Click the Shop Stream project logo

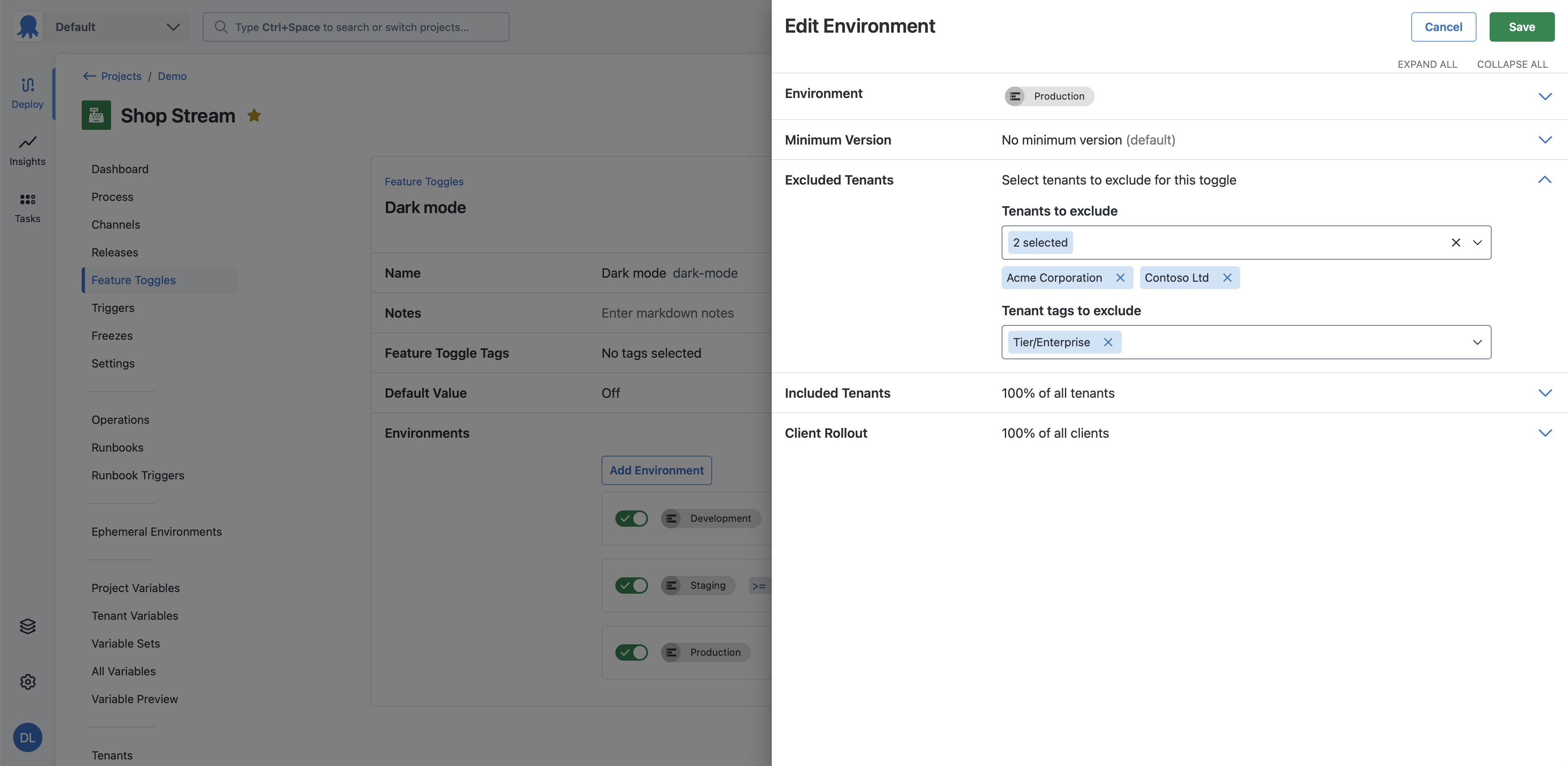[x=96, y=115]
